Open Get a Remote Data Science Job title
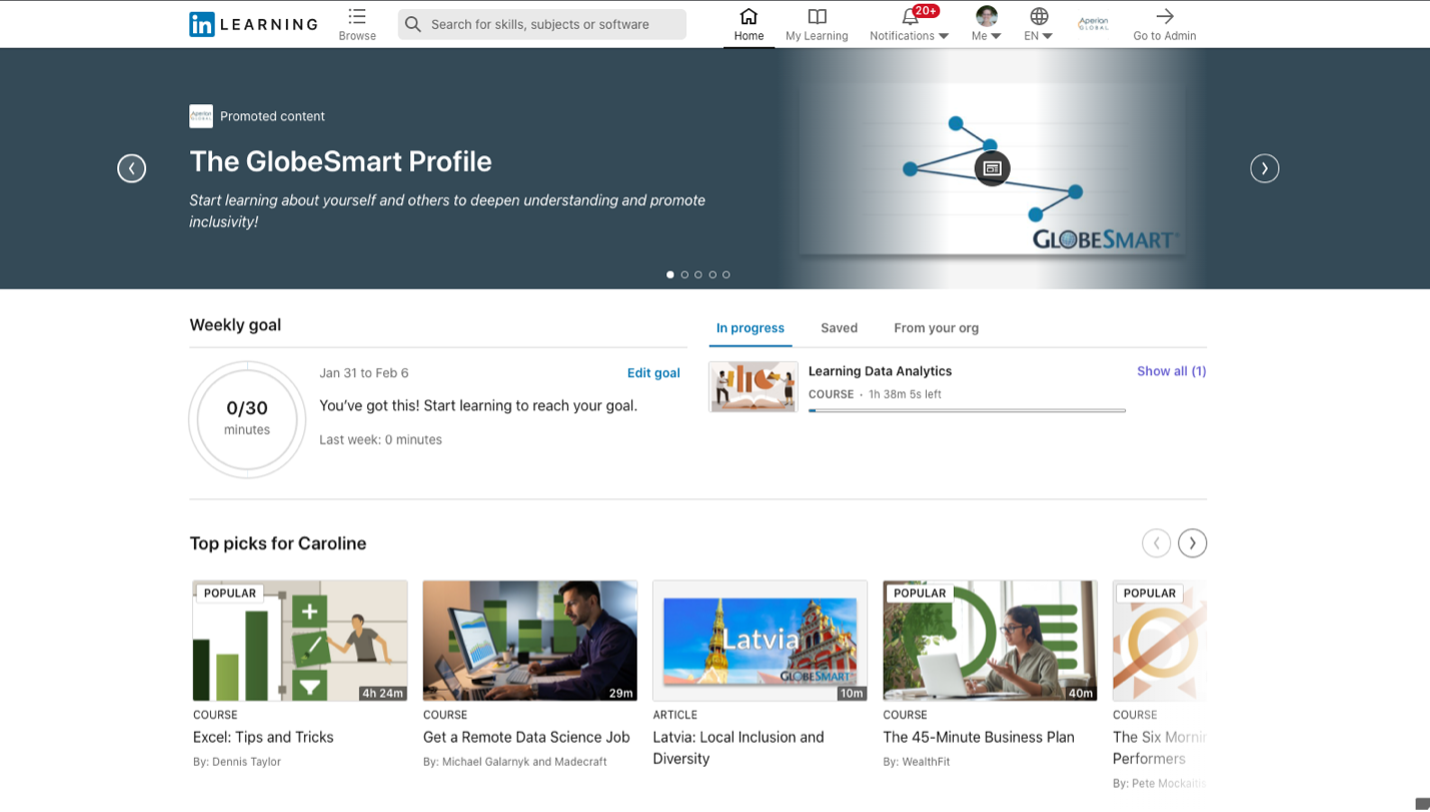 click(x=526, y=737)
